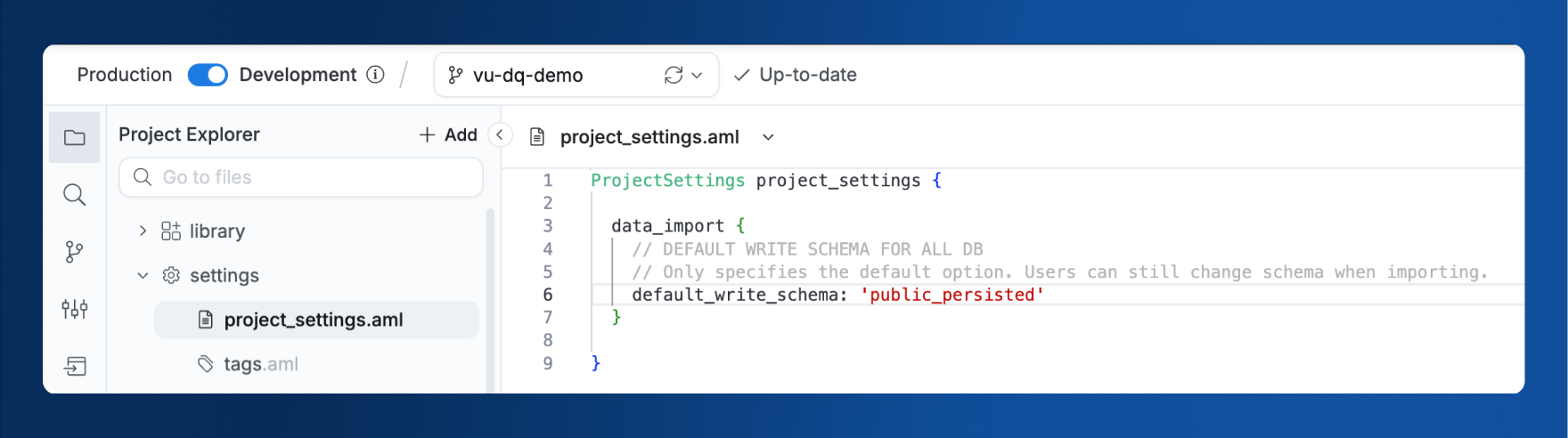Click the document icon beside project_settings.aml tree row
The image size is (1568, 438).
coord(206,320)
